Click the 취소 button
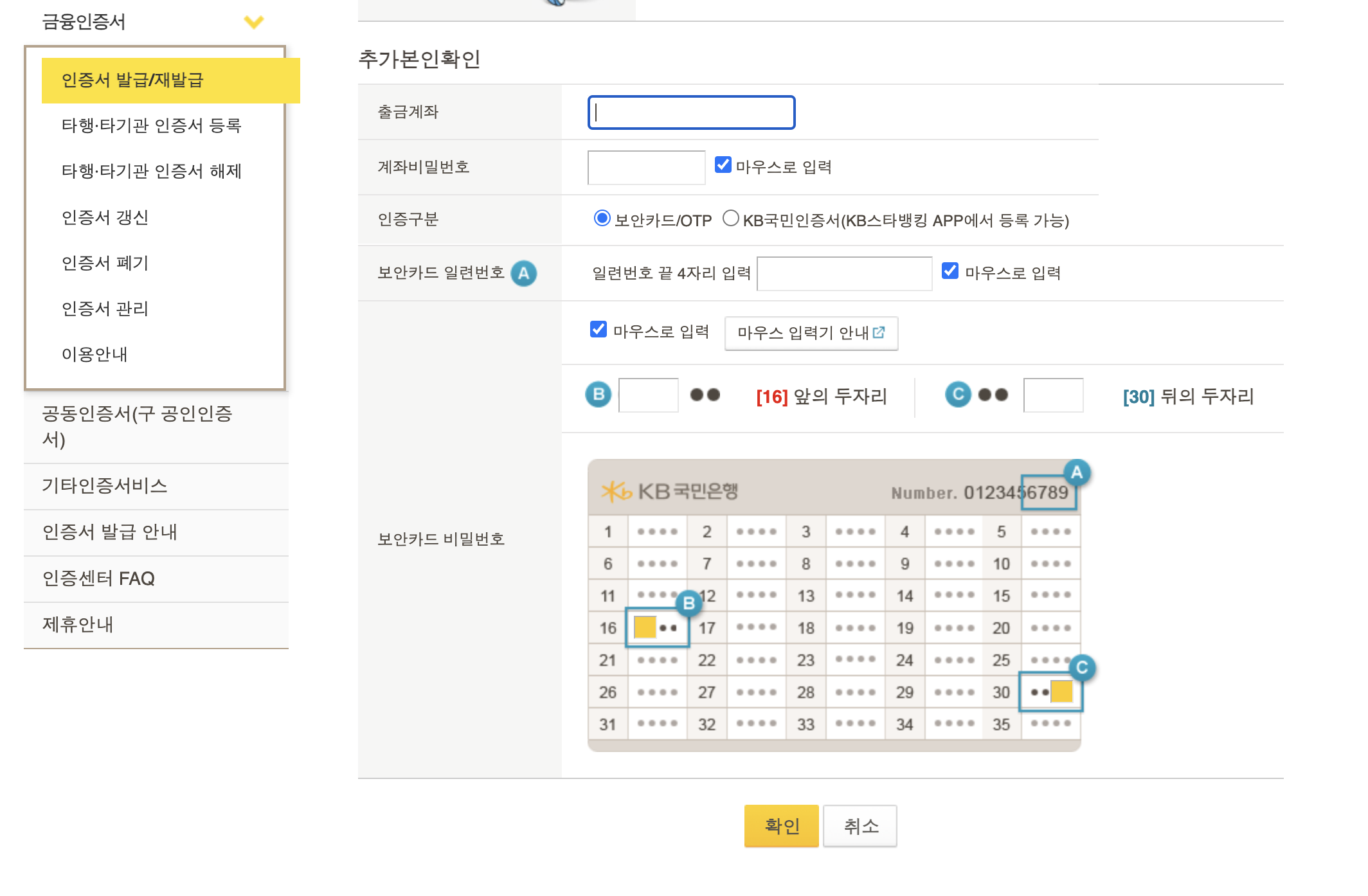1368x896 pixels. (x=860, y=826)
